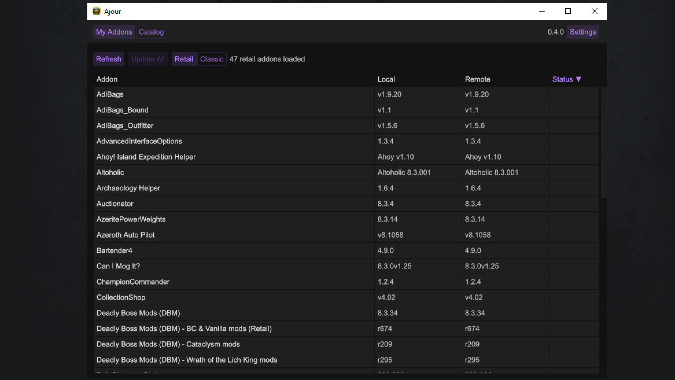The image size is (675, 380).
Task: Select the Altoholic addon entry
Action: (x=346, y=172)
